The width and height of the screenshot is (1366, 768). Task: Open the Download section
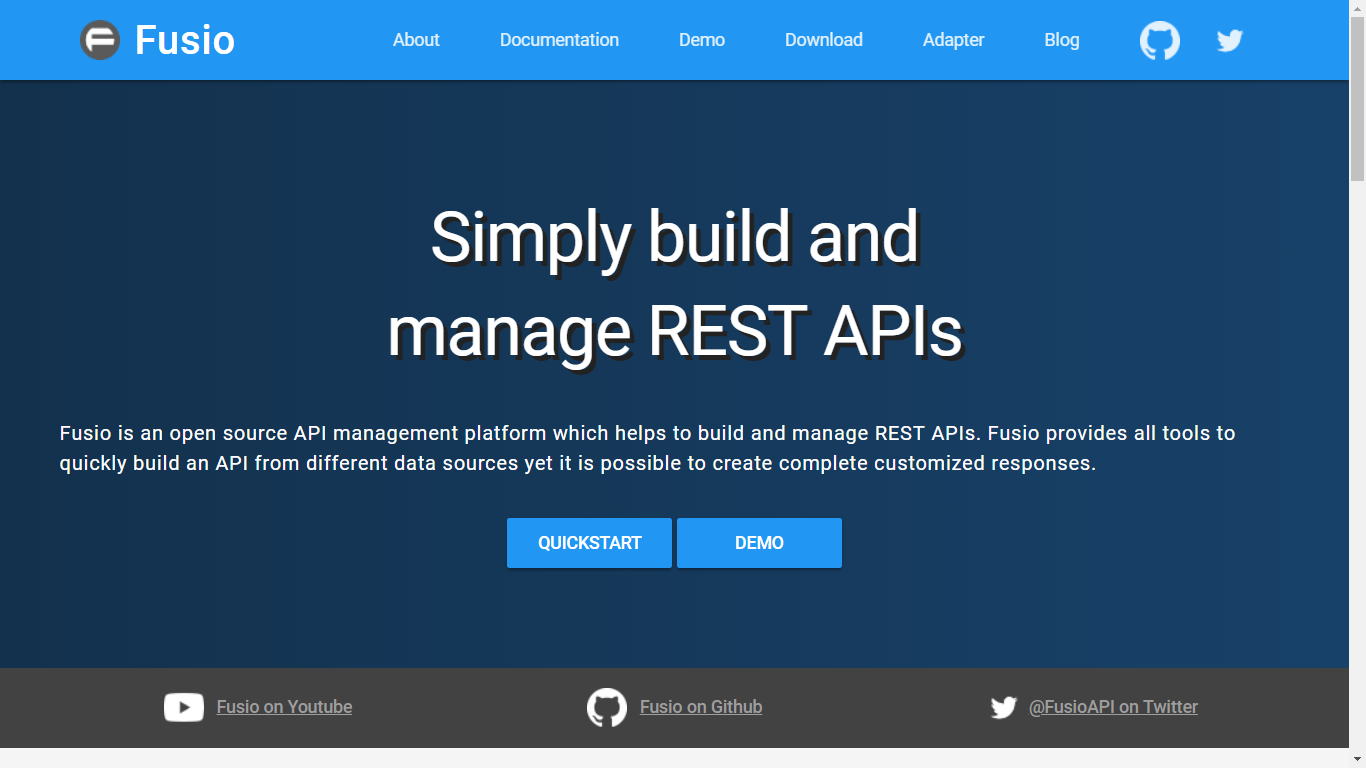pyautogui.click(x=823, y=40)
